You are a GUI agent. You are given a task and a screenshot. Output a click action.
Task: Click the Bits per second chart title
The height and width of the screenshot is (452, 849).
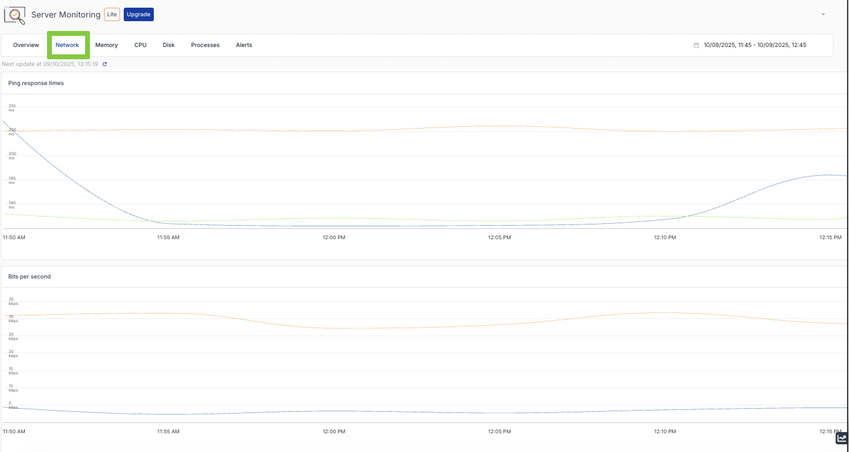(30, 276)
